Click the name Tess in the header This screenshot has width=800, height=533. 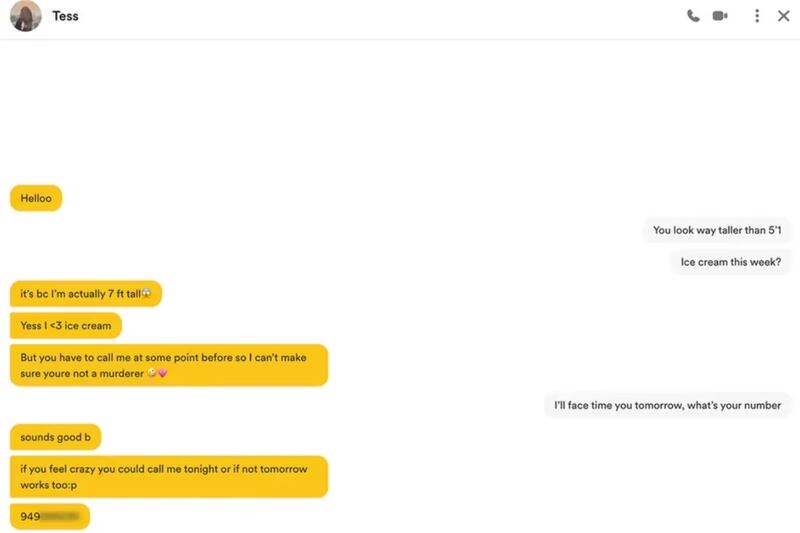[65, 16]
